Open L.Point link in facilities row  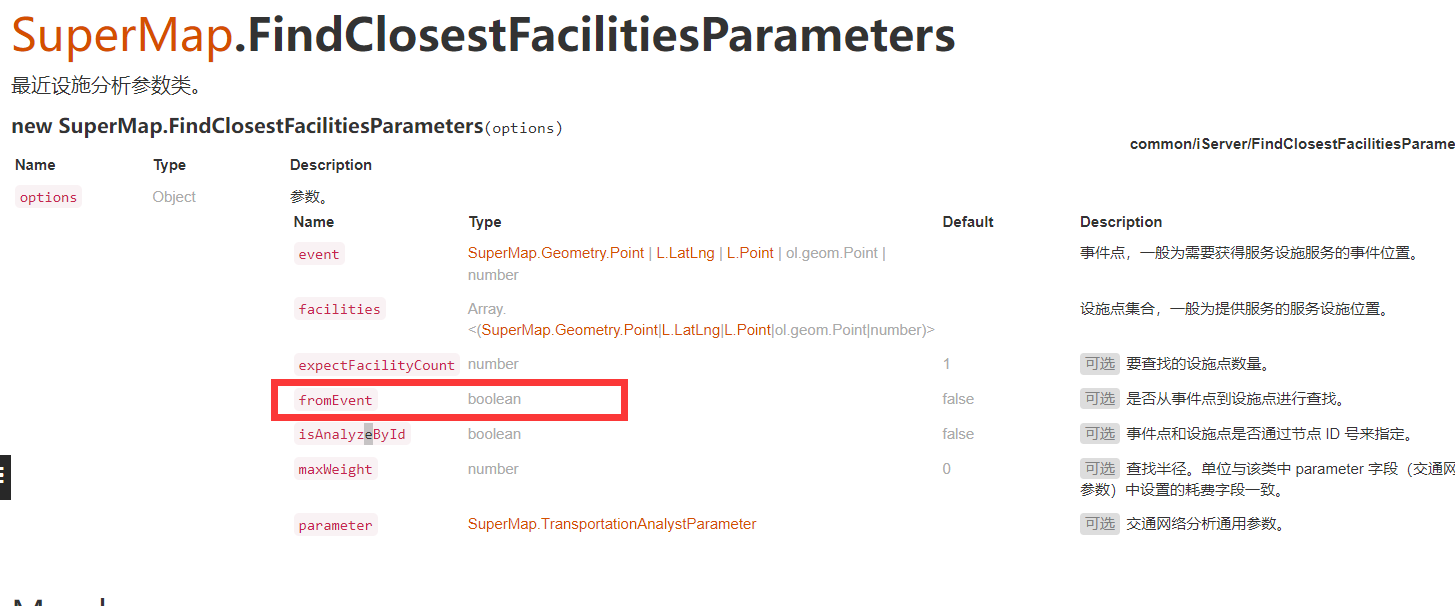[x=748, y=330]
